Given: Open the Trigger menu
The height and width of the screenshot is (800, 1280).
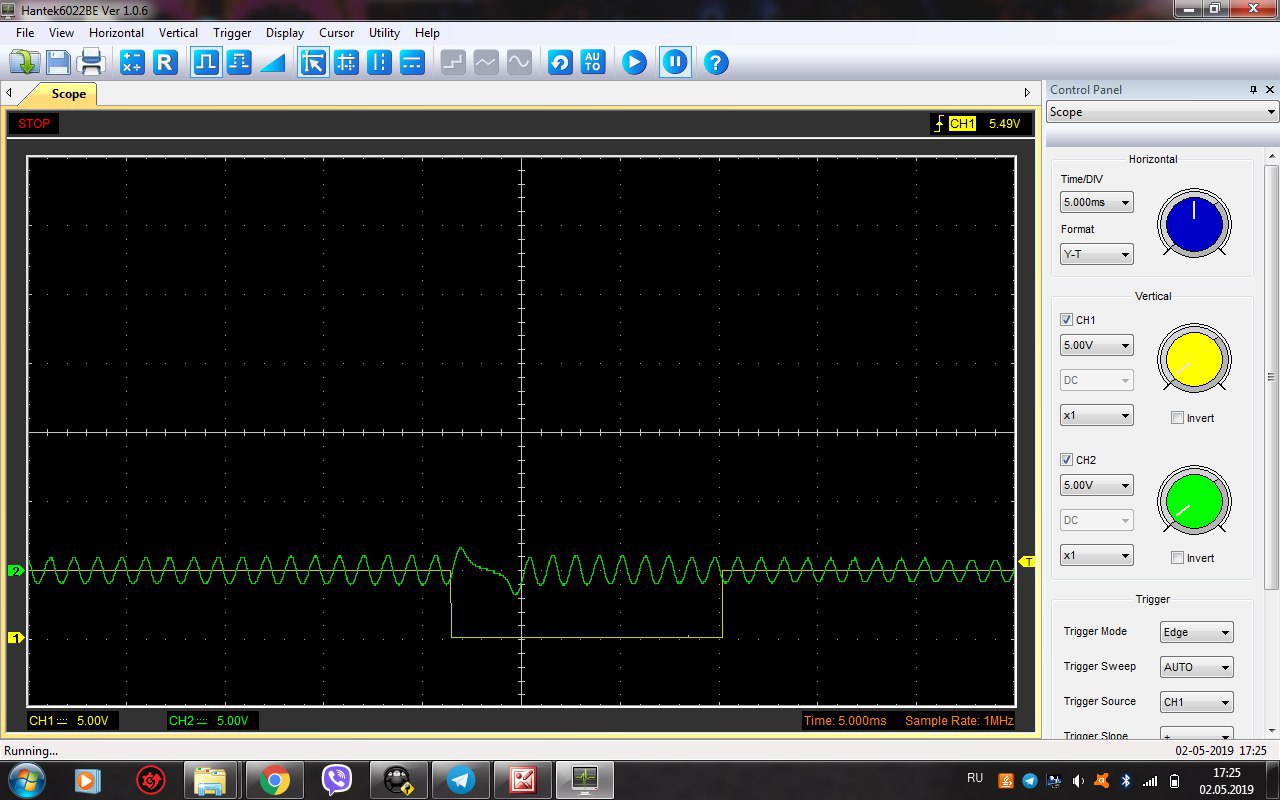Looking at the screenshot, I should (x=232, y=33).
